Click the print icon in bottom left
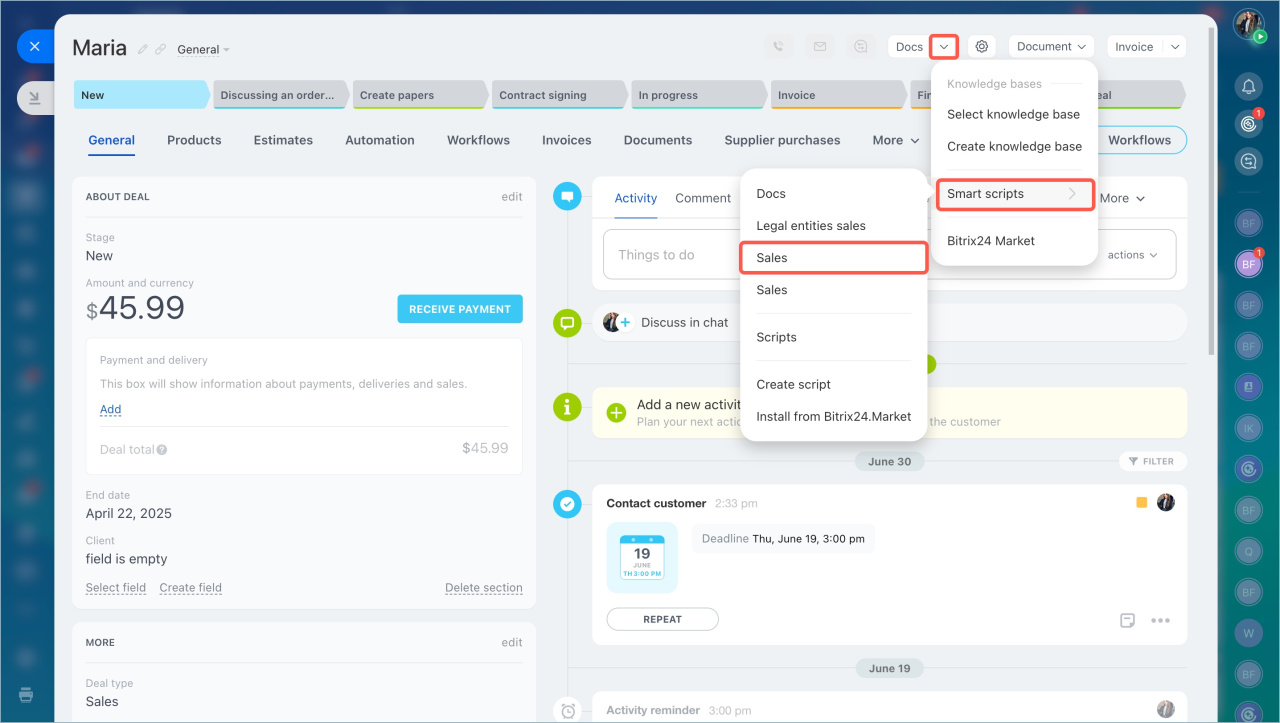The height and width of the screenshot is (723, 1280). 26,695
